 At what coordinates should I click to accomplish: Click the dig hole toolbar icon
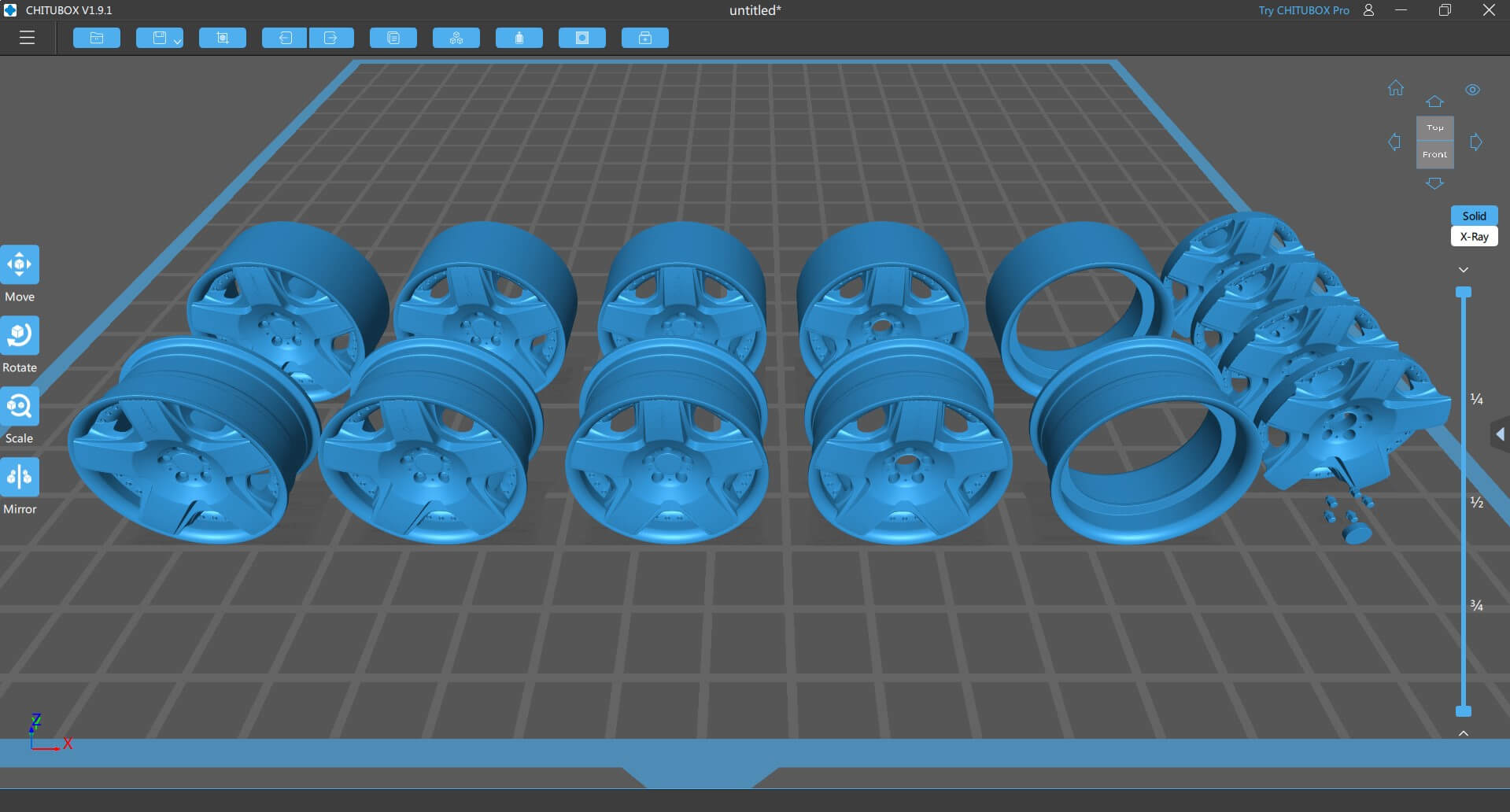tap(582, 38)
